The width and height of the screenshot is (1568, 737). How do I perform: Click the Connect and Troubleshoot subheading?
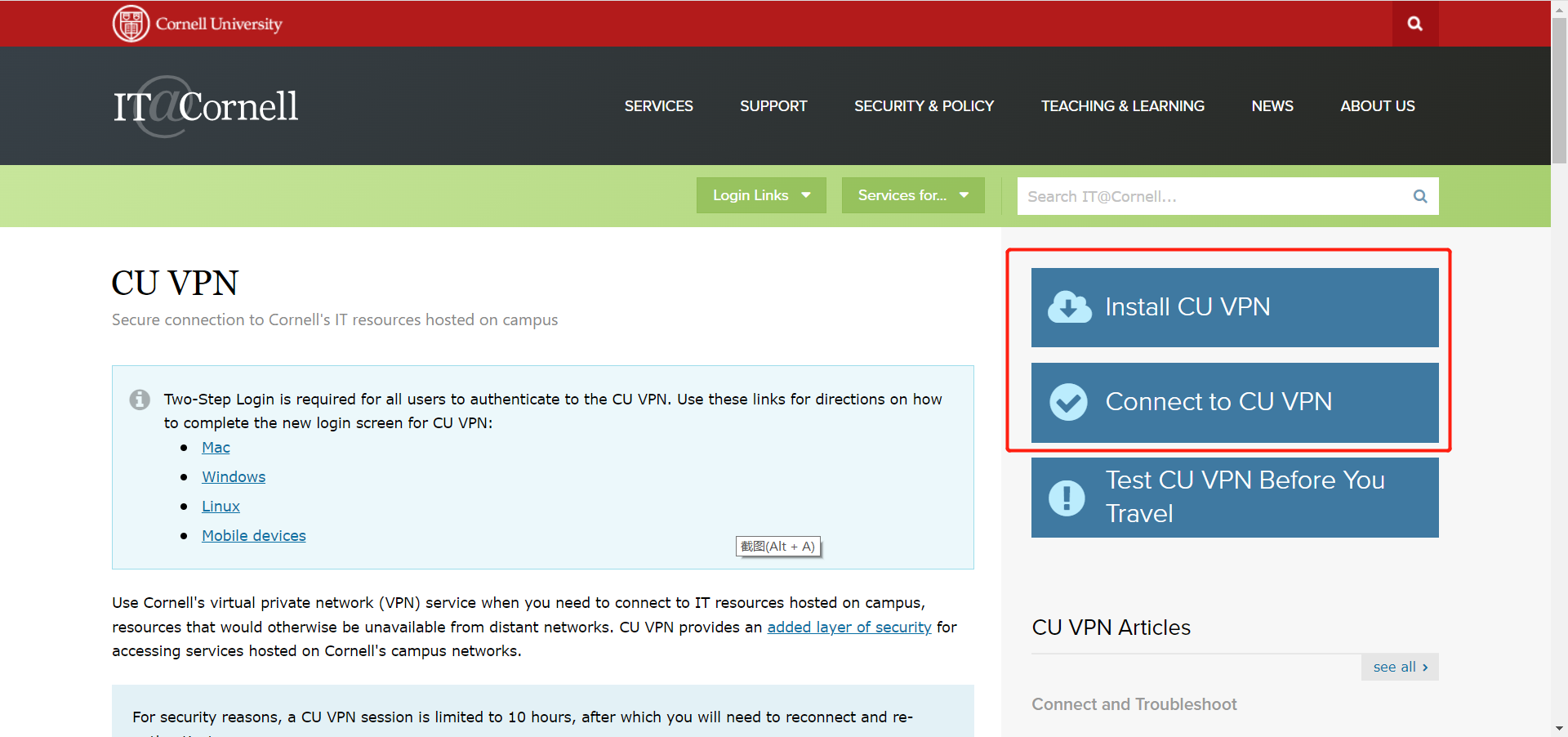(1134, 704)
